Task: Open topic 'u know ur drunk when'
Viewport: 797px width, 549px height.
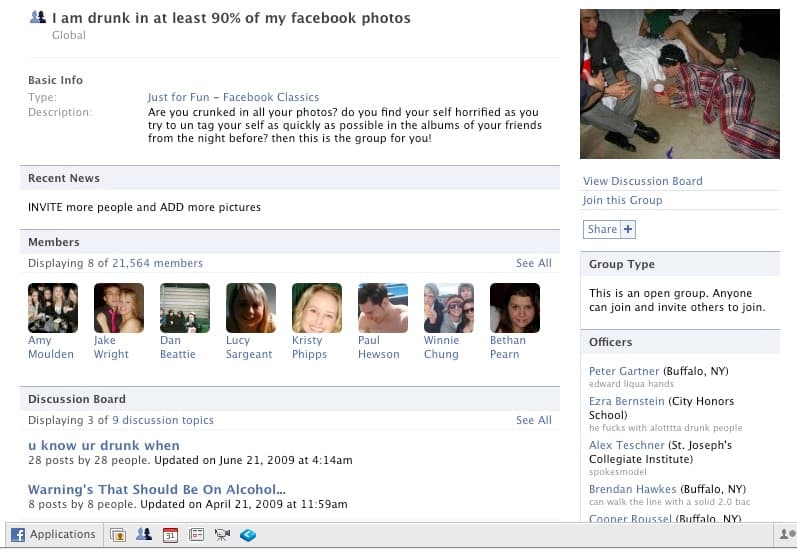Action: (x=104, y=445)
